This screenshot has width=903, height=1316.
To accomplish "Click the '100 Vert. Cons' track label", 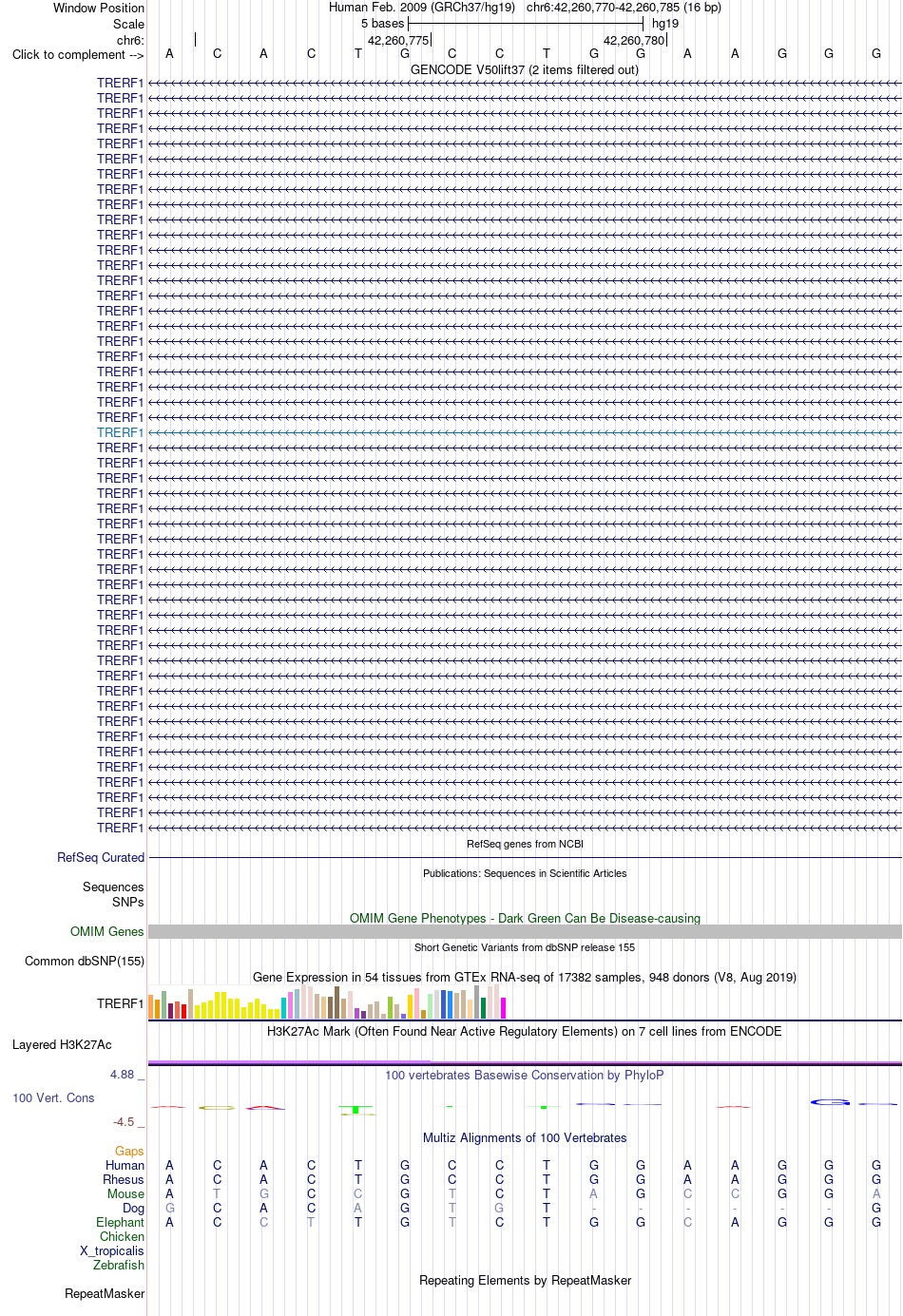I will point(53,1097).
